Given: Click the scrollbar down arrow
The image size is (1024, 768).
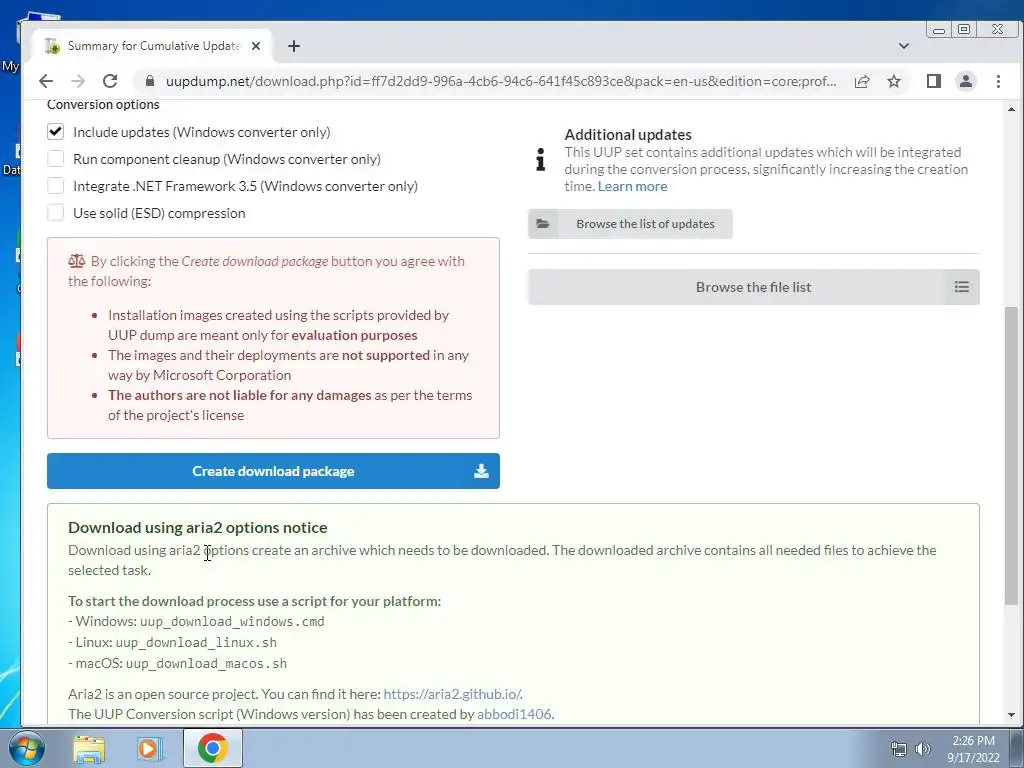Looking at the screenshot, I should (1011, 715).
